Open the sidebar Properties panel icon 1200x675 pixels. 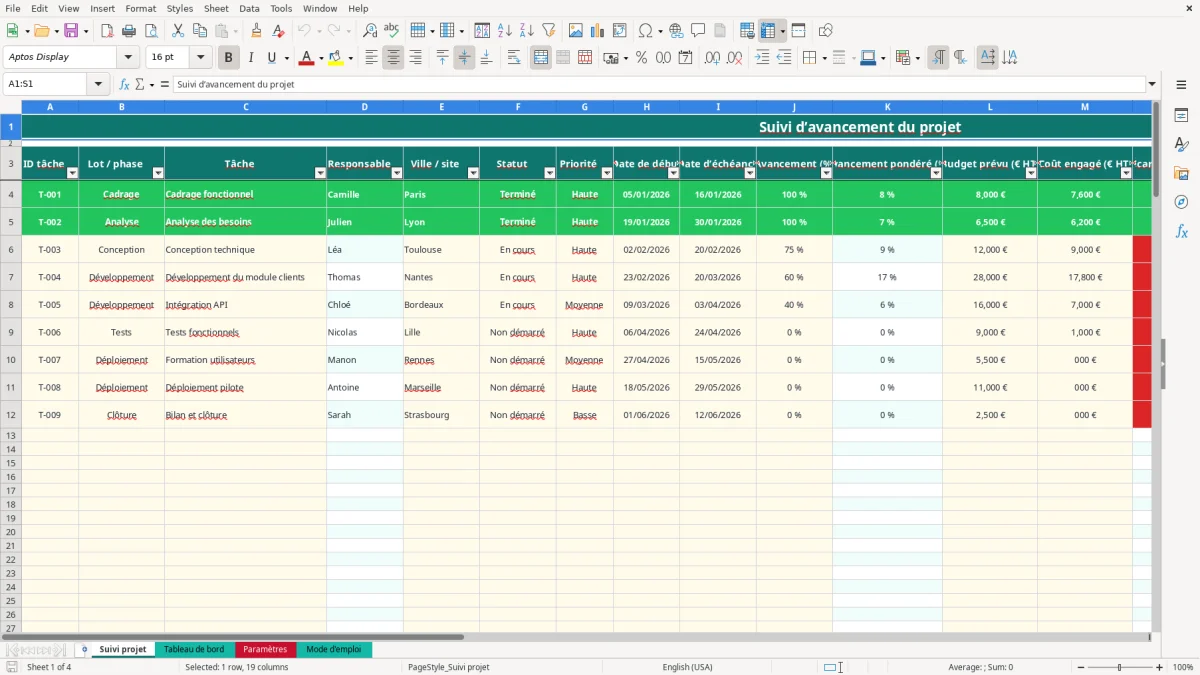tap(1181, 116)
